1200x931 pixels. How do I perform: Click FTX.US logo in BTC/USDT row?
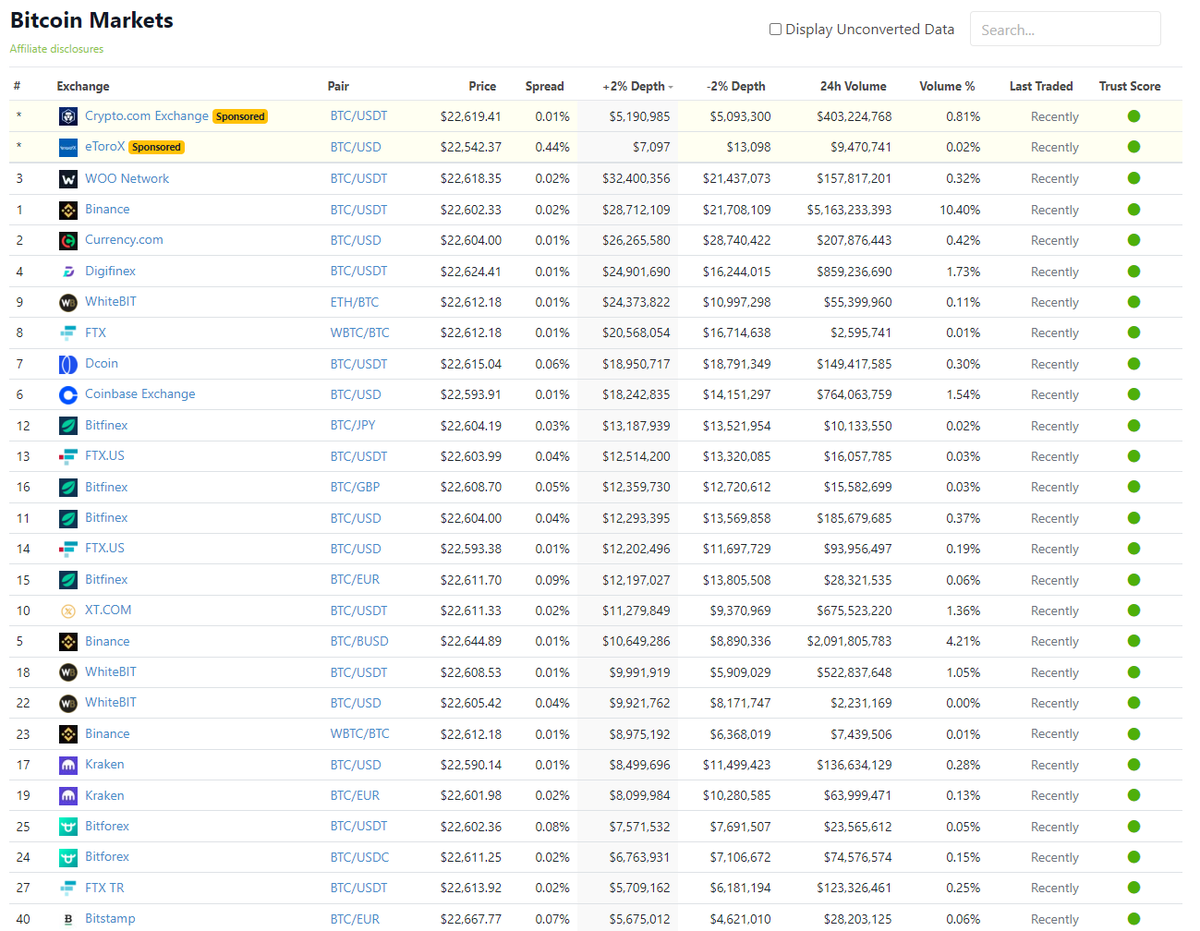68,457
